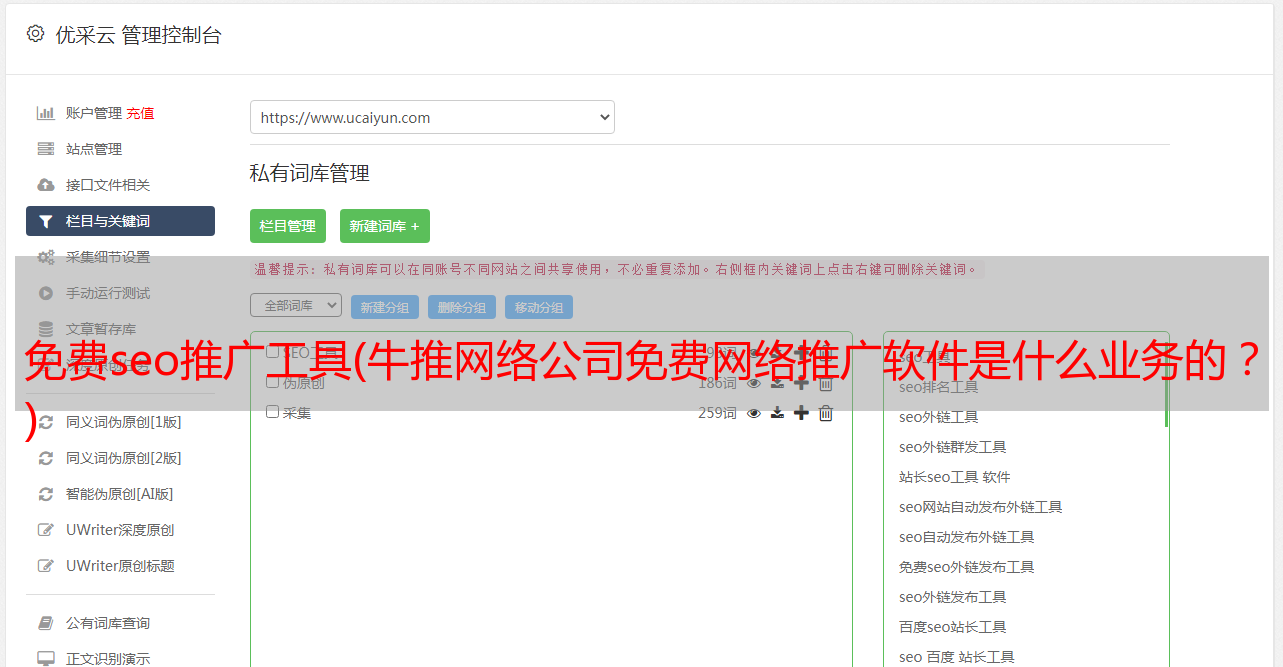Click the green 栏目管理 button
Image resolution: width=1283 pixels, height=667 pixels.
tap(288, 226)
